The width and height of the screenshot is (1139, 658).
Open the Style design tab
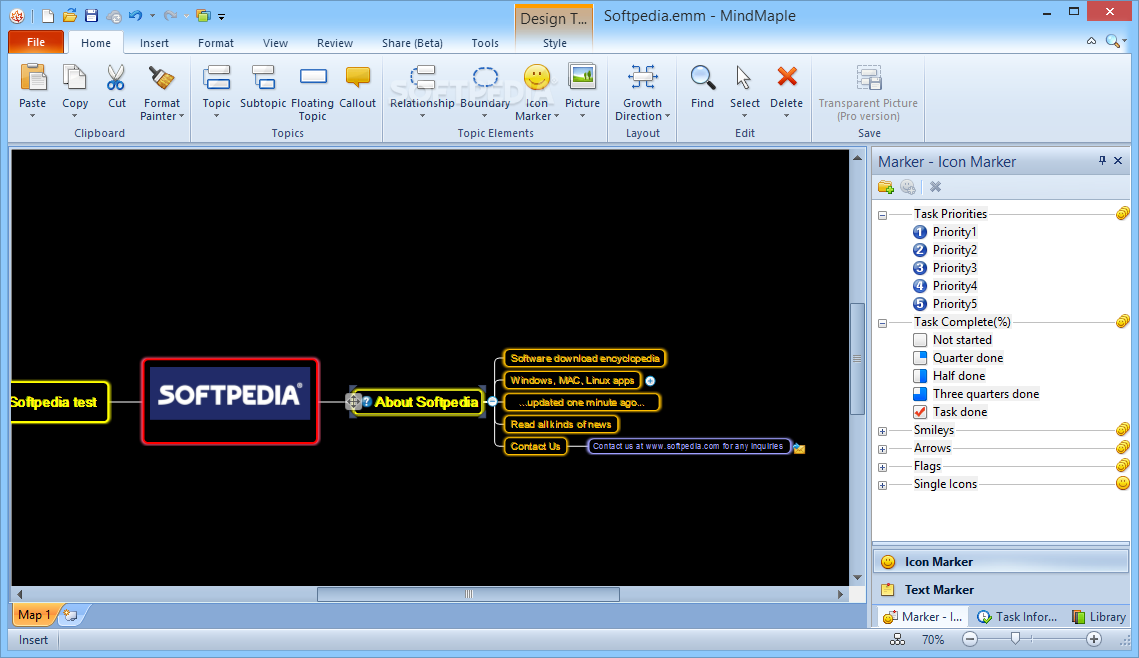tap(554, 43)
